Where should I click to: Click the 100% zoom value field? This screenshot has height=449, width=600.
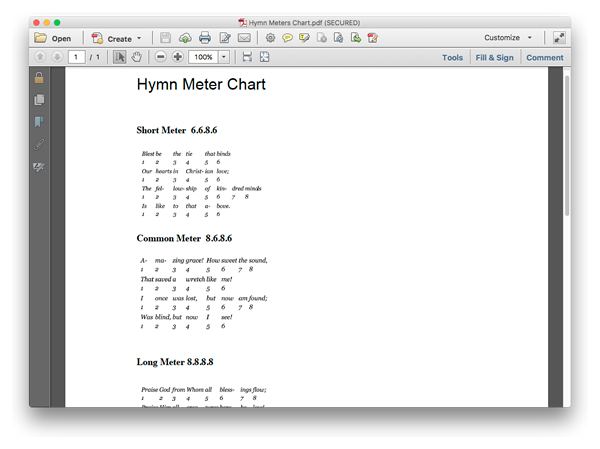[x=203, y=57]
